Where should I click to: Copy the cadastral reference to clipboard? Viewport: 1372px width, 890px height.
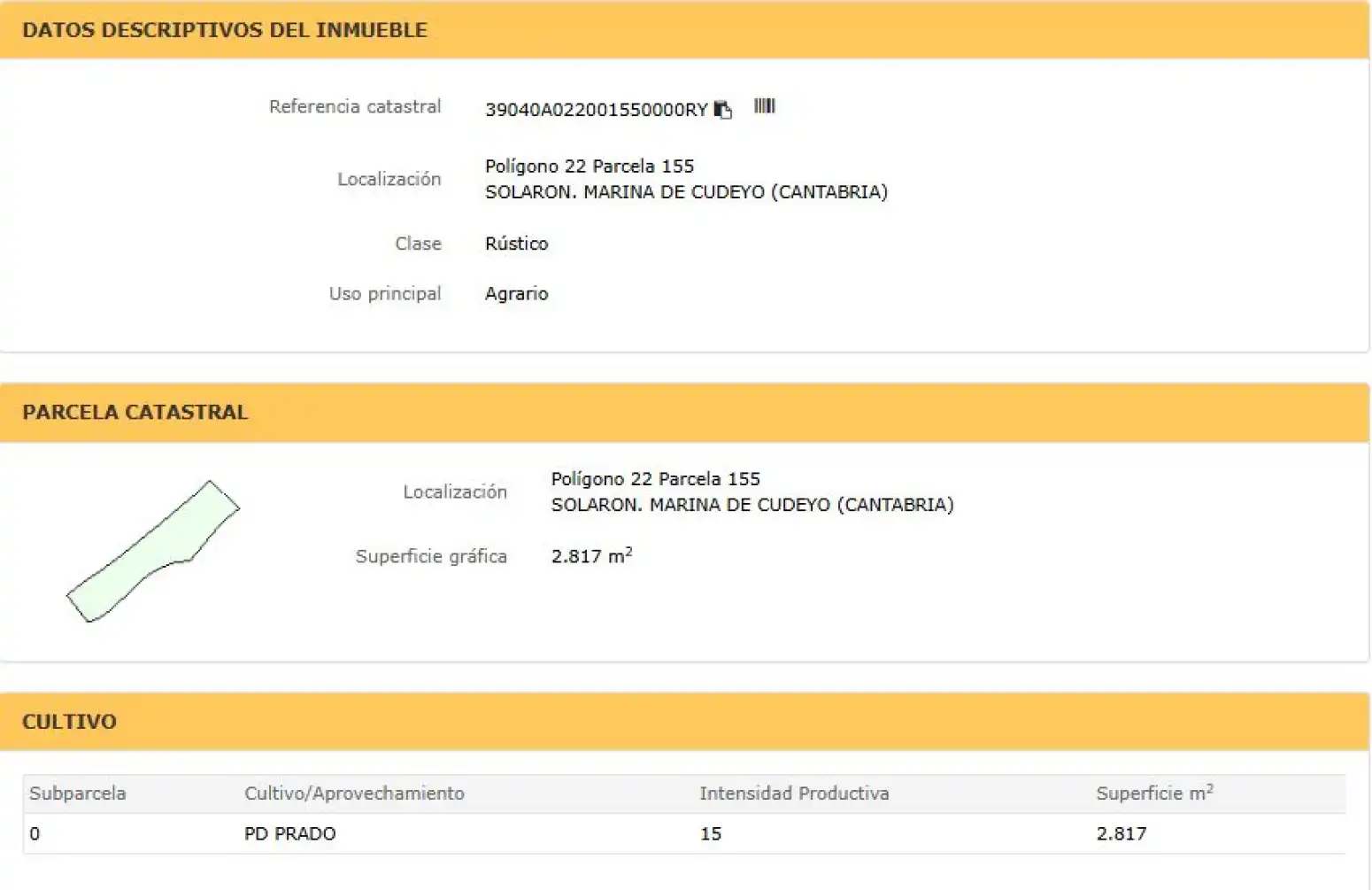tap(723, 109)
